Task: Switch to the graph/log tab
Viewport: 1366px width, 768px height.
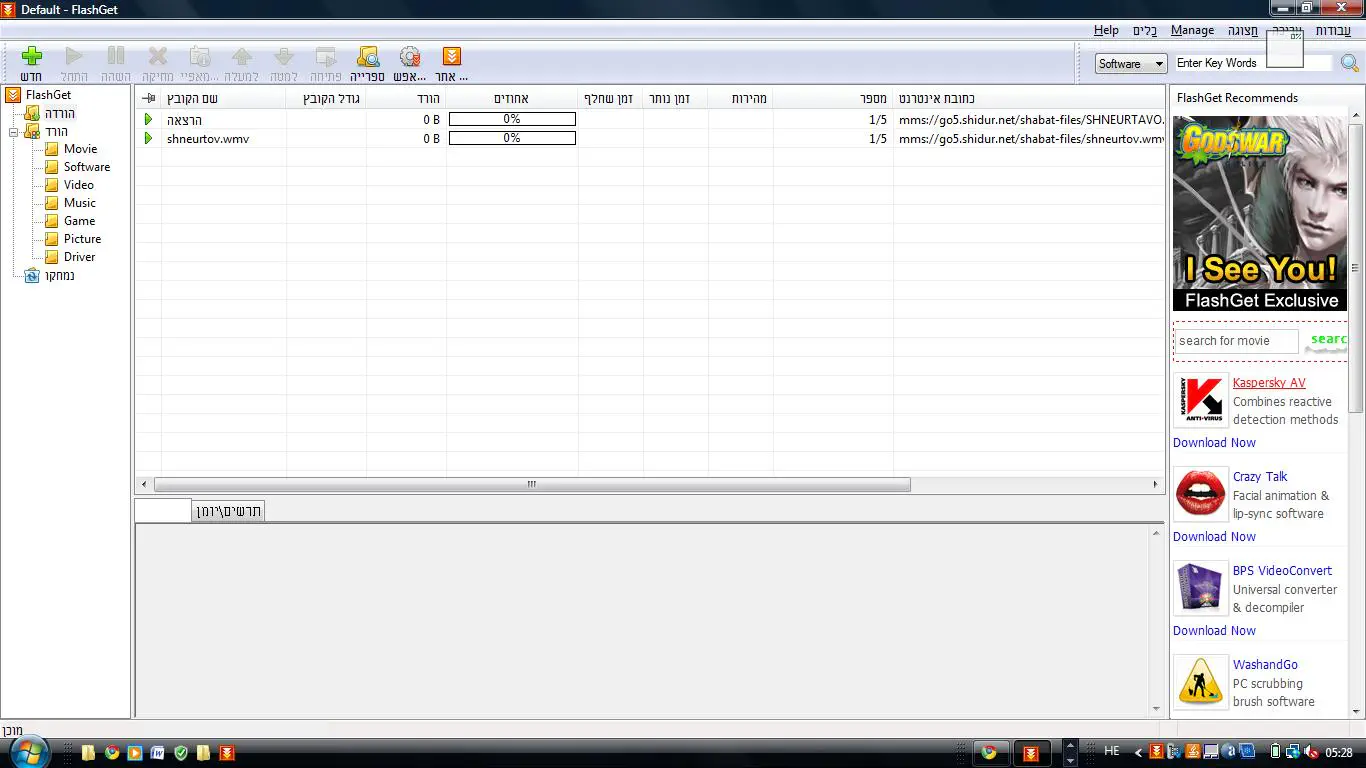Action: (229, 511)
